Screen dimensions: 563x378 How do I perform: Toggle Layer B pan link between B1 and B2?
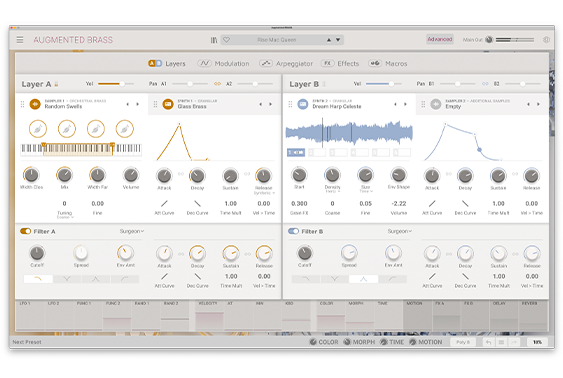(x=485, y=84)
